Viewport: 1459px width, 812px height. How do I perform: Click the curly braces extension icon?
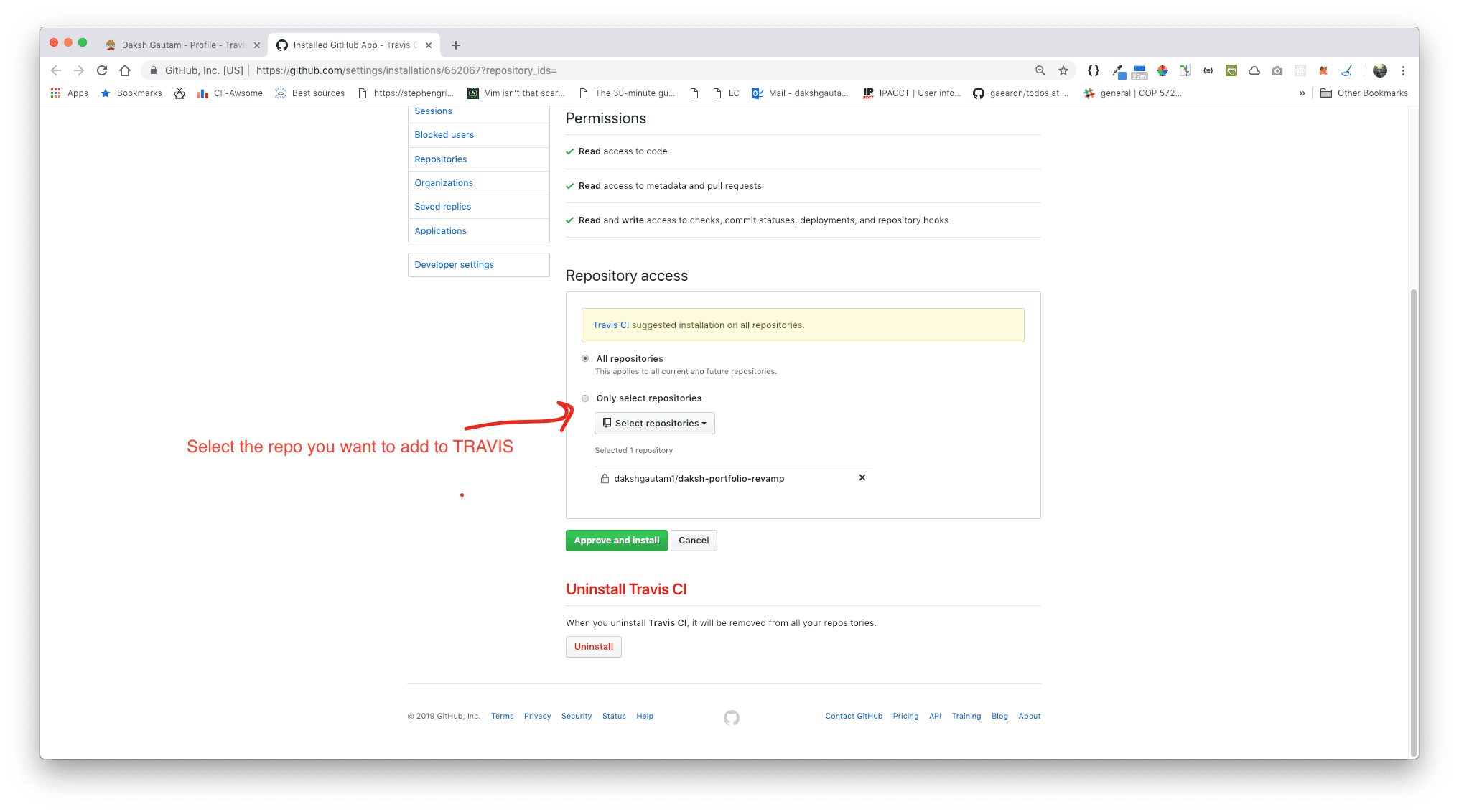[1094, 70]
